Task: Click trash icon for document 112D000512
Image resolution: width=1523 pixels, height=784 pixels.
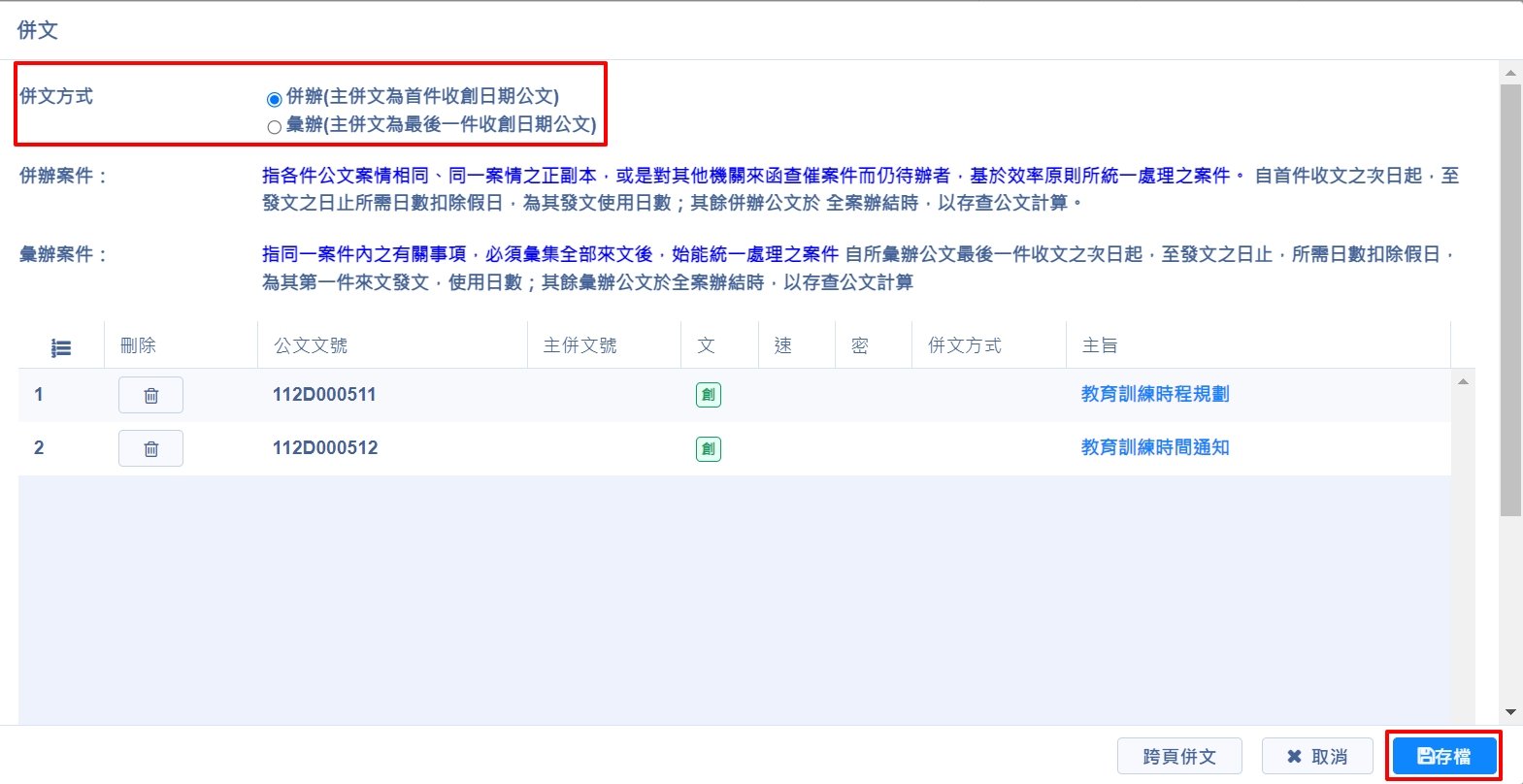Action: point(150,448)
